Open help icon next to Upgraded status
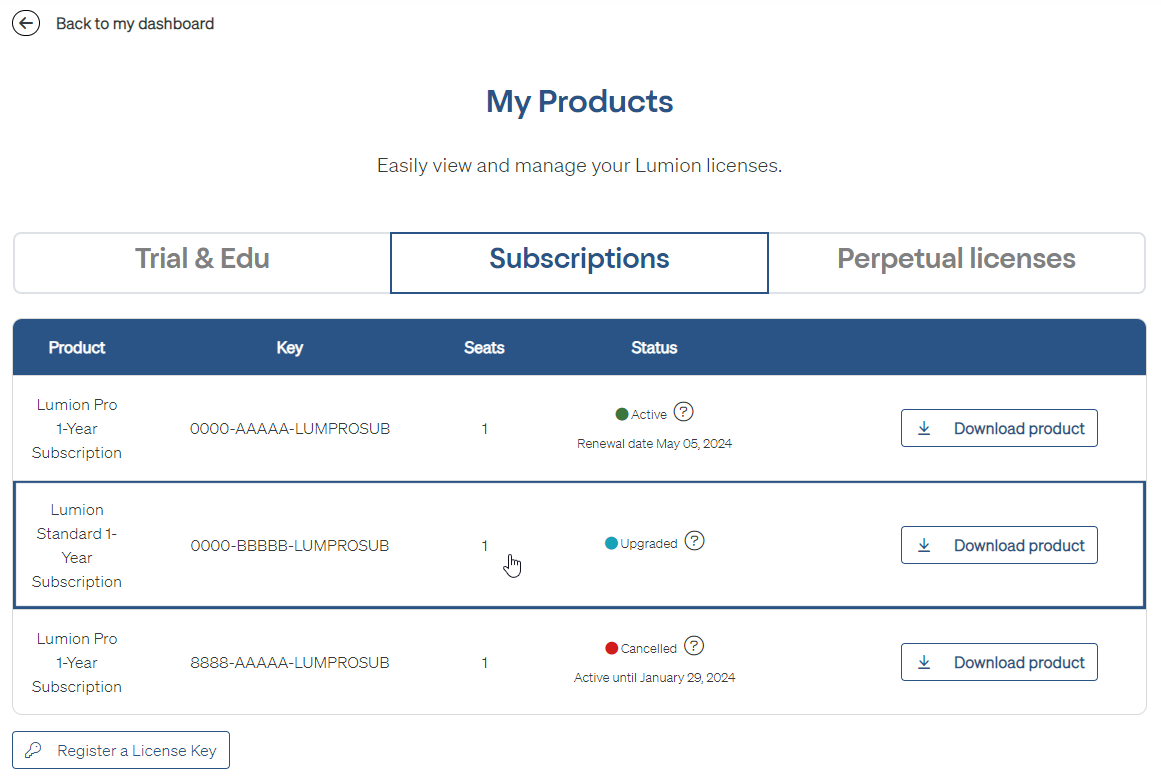Image resolution: width=1161 pixels, height=781 pixels. pos(695,541)
